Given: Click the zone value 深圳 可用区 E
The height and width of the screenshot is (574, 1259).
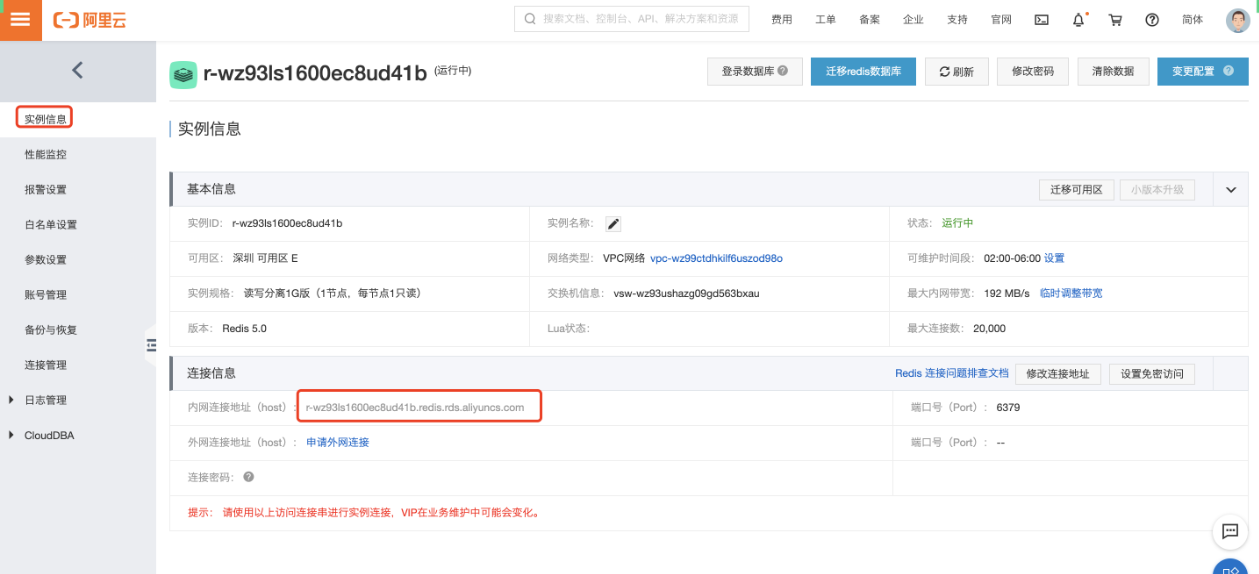Looking at the screenshot, I should coord(265,258).
